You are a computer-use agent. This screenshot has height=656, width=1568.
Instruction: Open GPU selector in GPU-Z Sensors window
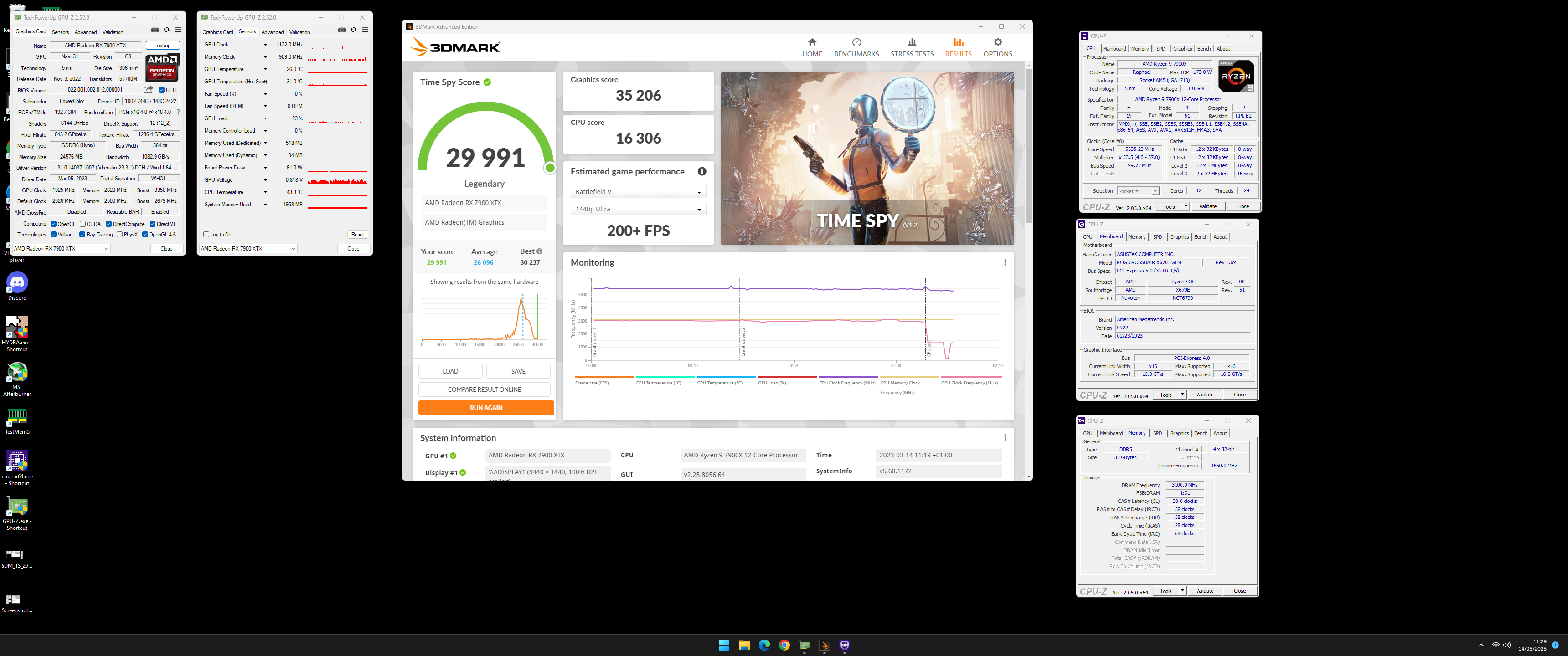click(x=248, y=248)
